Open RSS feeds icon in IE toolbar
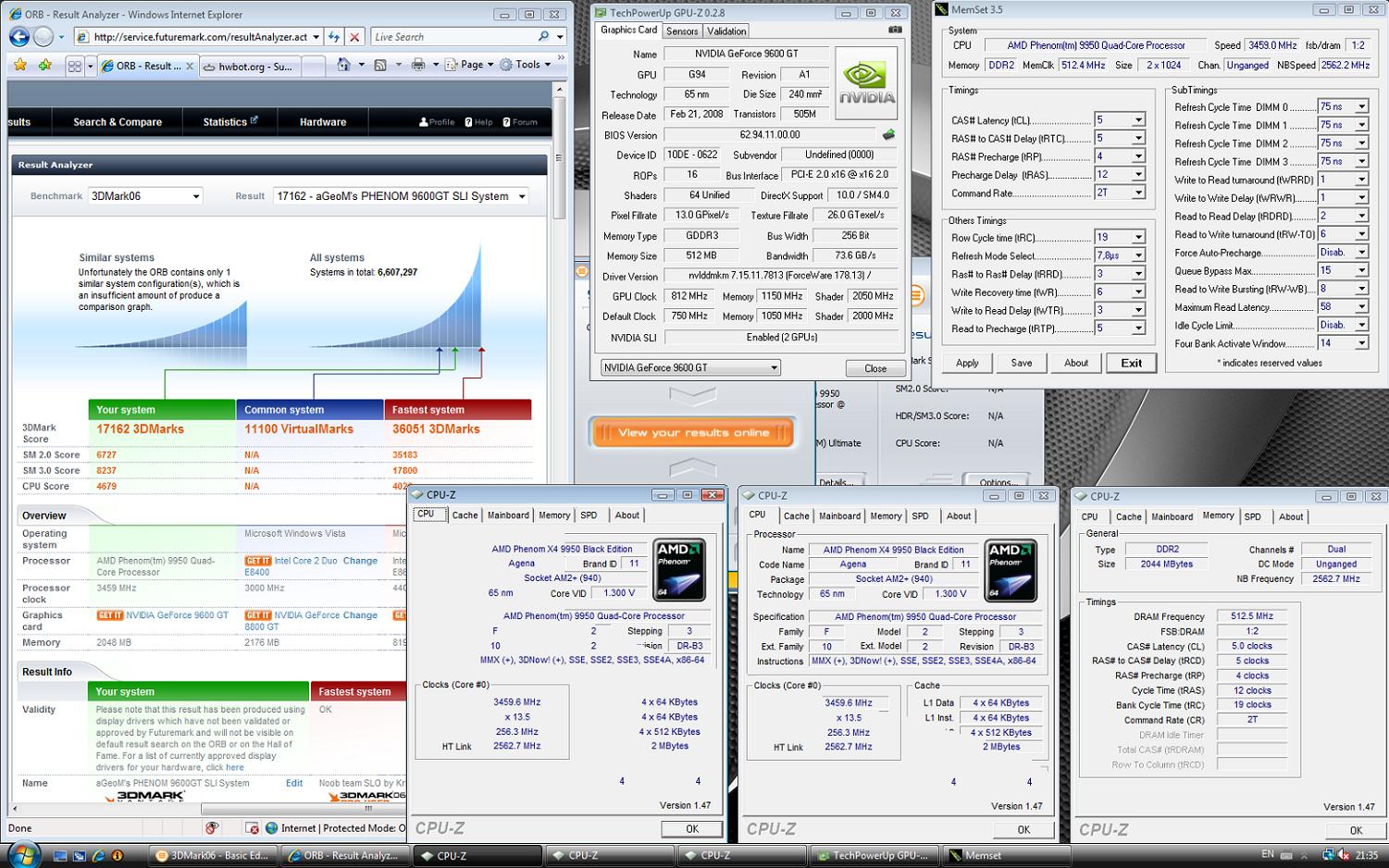 380,65
